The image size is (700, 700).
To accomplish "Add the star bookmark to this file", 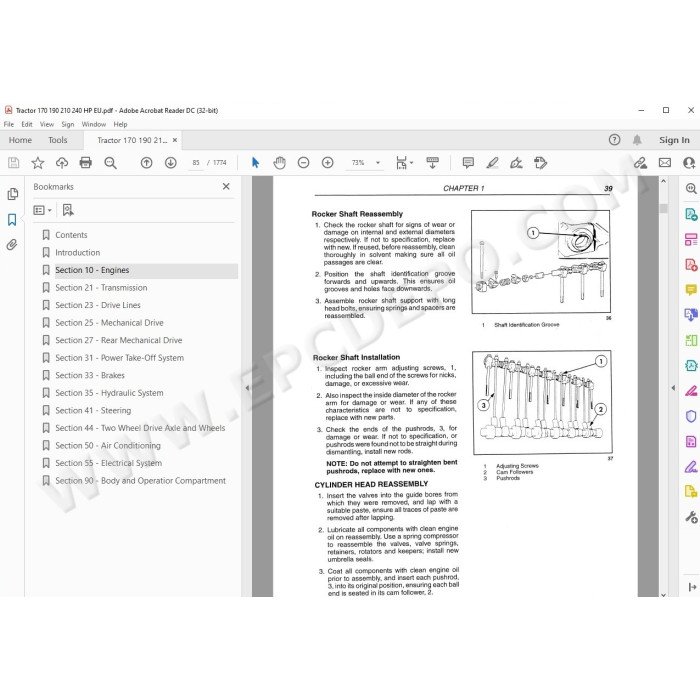I will (38, 163).
